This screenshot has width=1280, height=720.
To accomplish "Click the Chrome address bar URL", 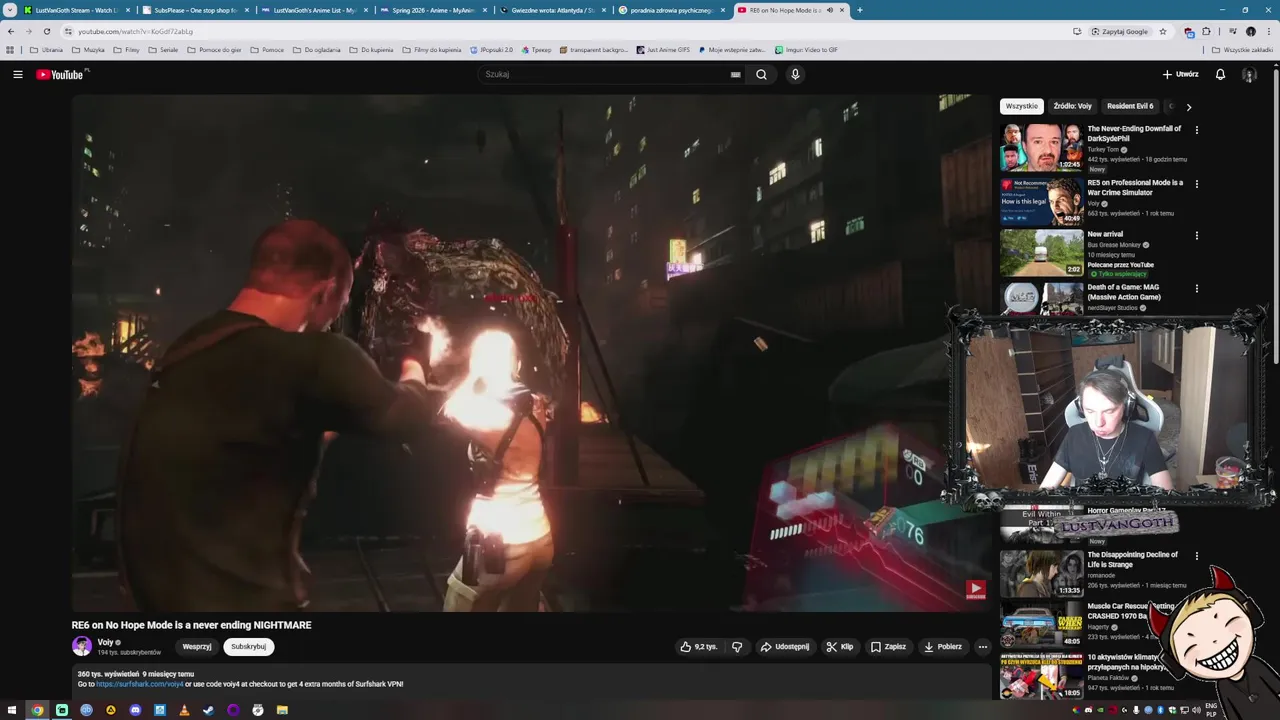I will coord(136,31).
